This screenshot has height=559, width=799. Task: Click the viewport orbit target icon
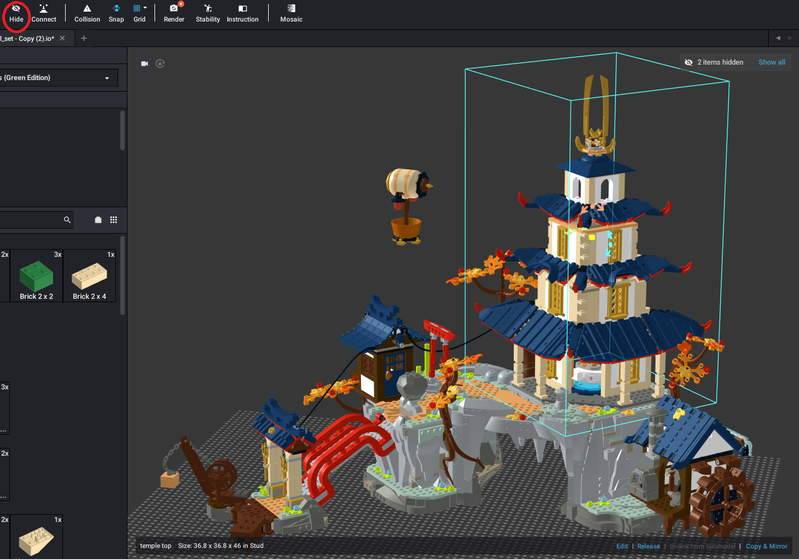(160, 64)
